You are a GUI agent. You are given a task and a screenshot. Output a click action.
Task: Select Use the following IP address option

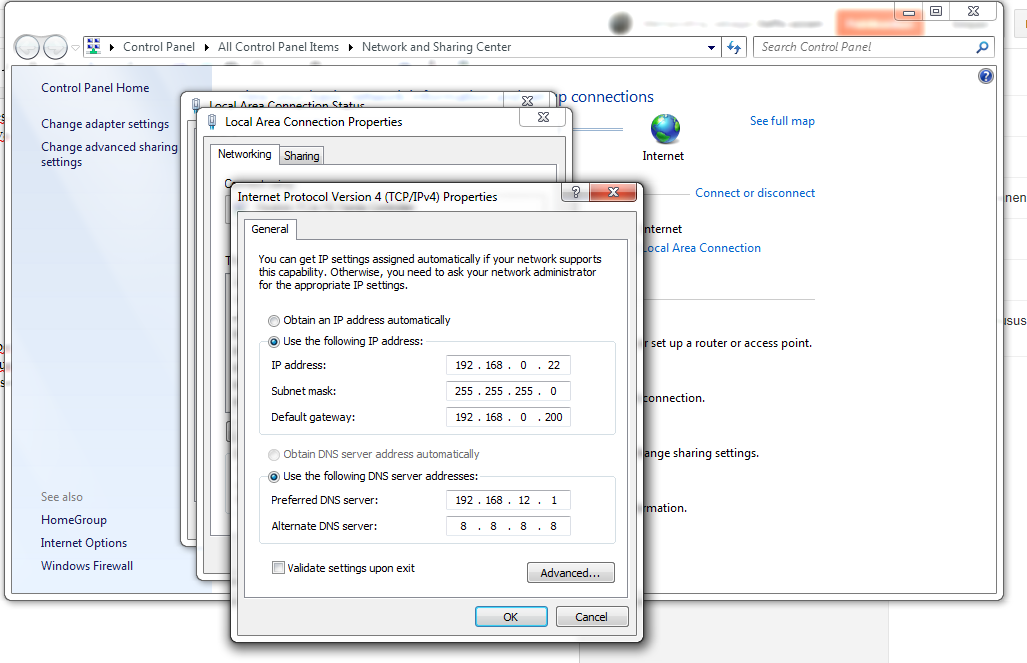coord(274,342)
